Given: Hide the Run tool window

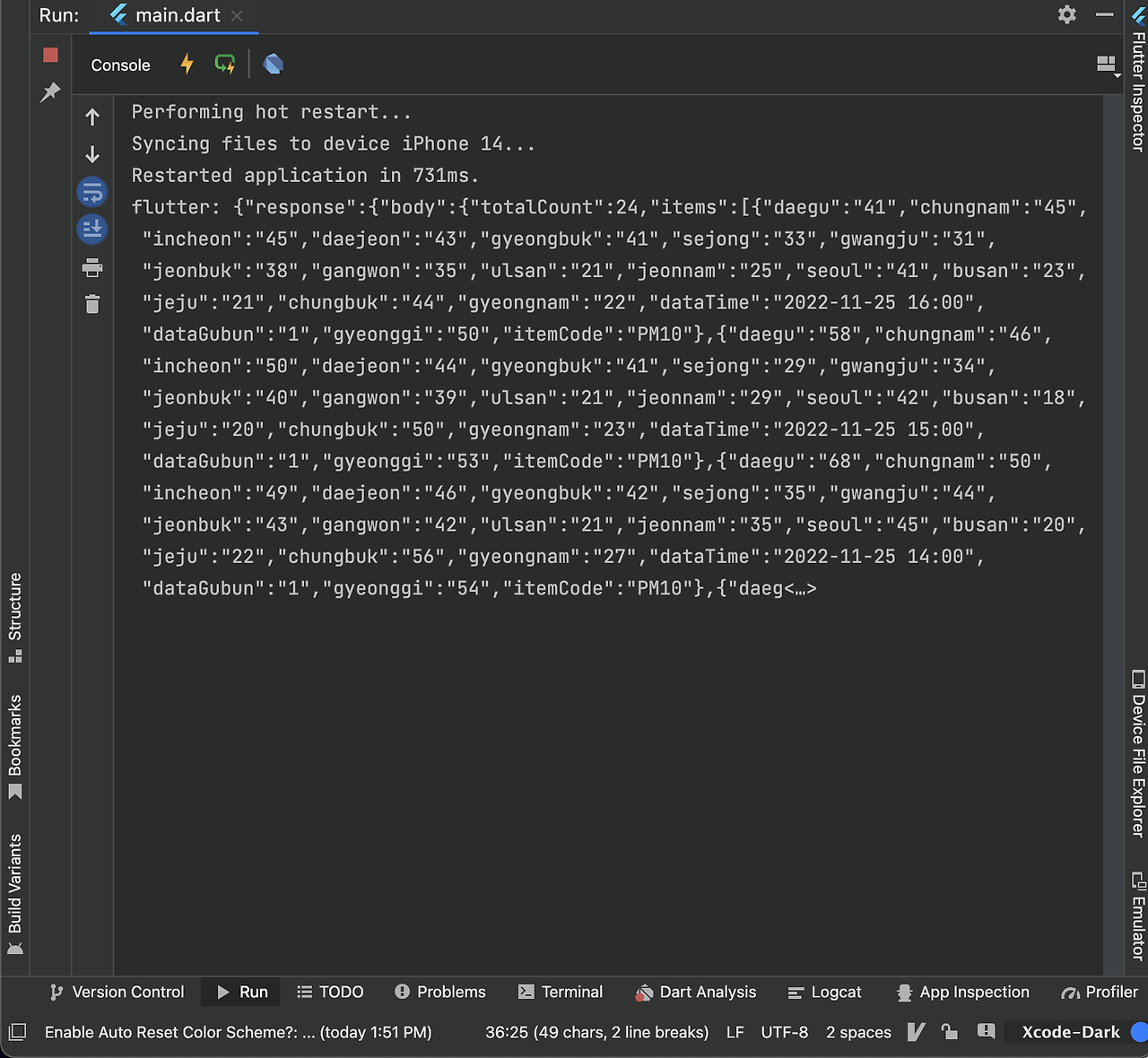Looking at the screenshot, I should 1105,14.
